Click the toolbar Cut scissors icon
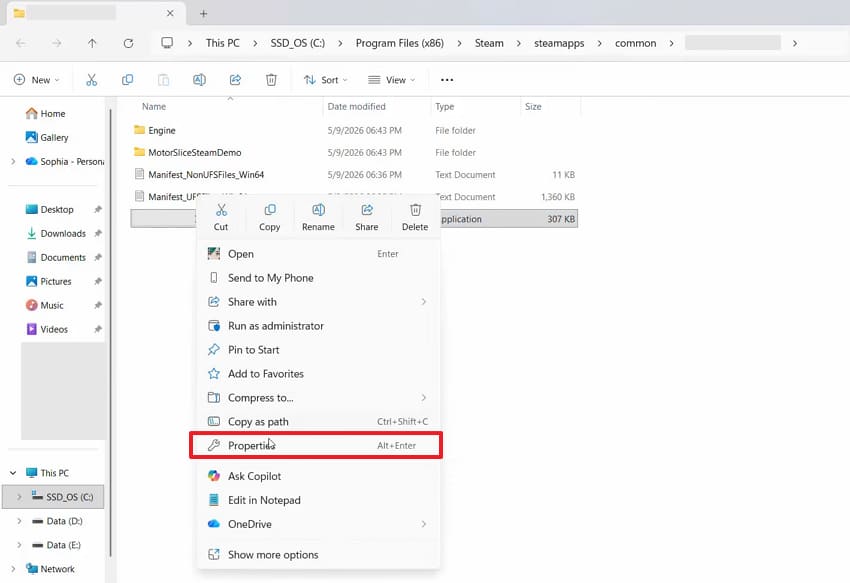 click(92, 80)
